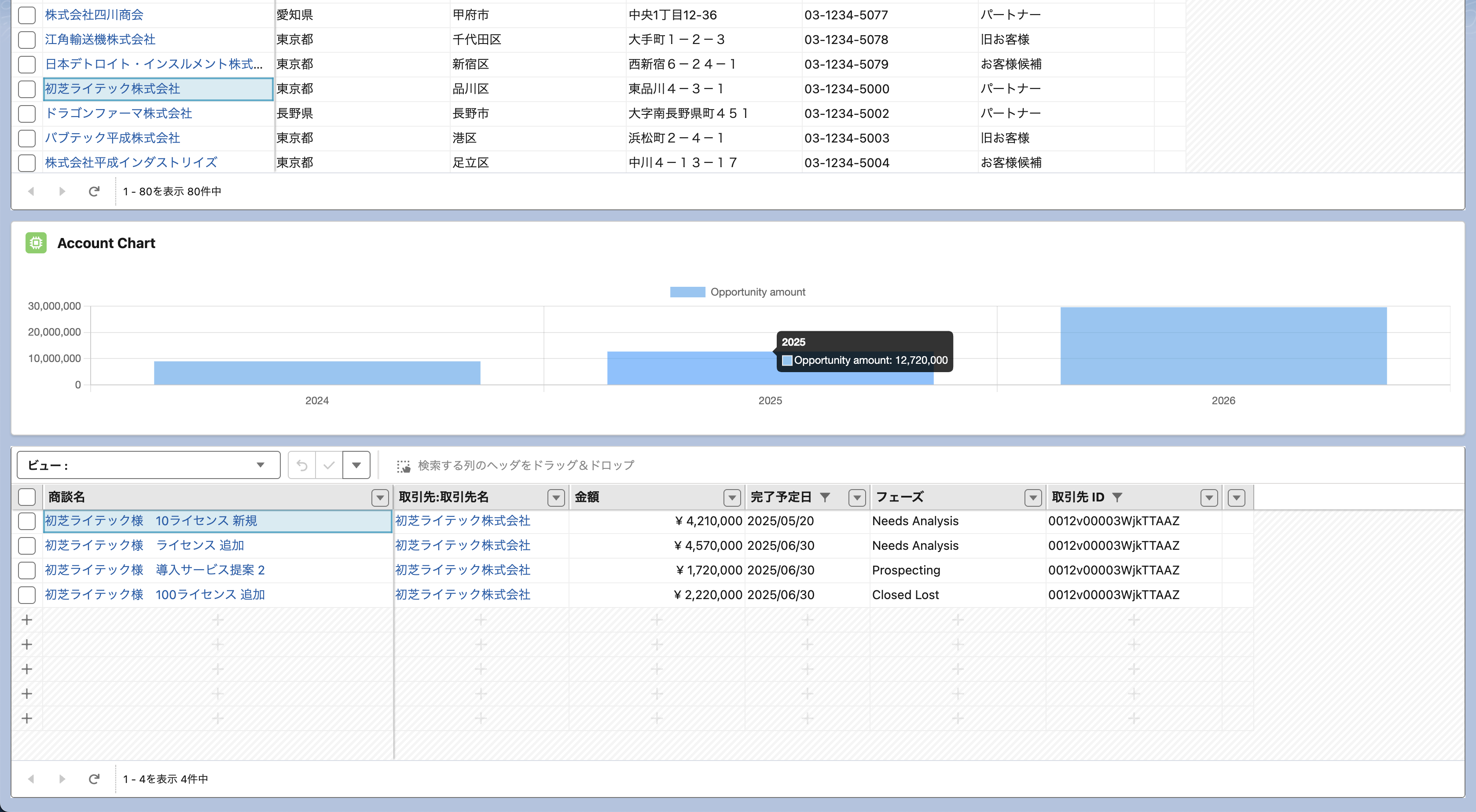The height and width of the screenshot is (812, 1476).
Task: Expand the save options arrow dropdown
Action: pyautogui.click(x=356, y=465)
